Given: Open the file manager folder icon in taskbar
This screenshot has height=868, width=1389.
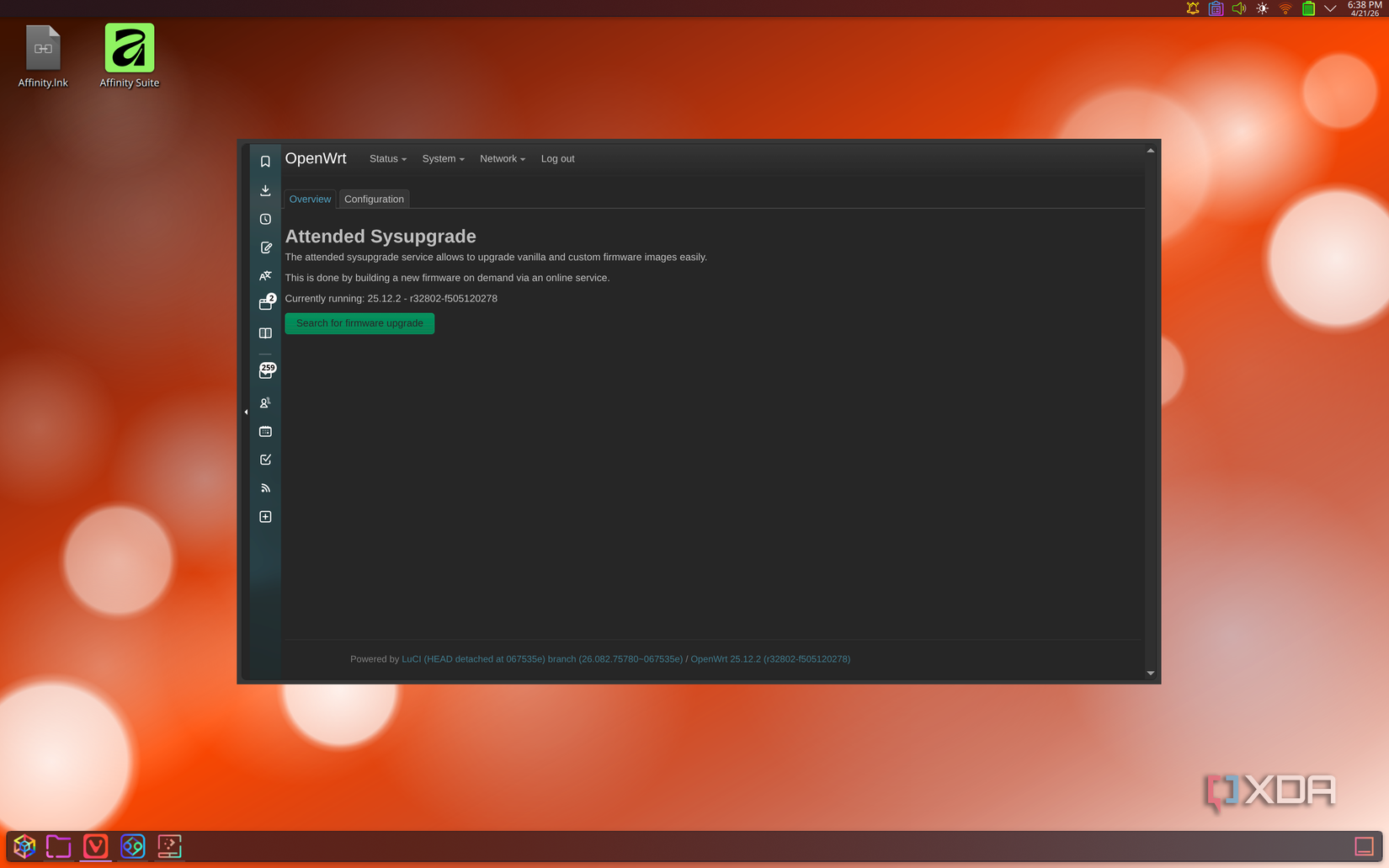Looking at the screenshot, I should point(58,846).
